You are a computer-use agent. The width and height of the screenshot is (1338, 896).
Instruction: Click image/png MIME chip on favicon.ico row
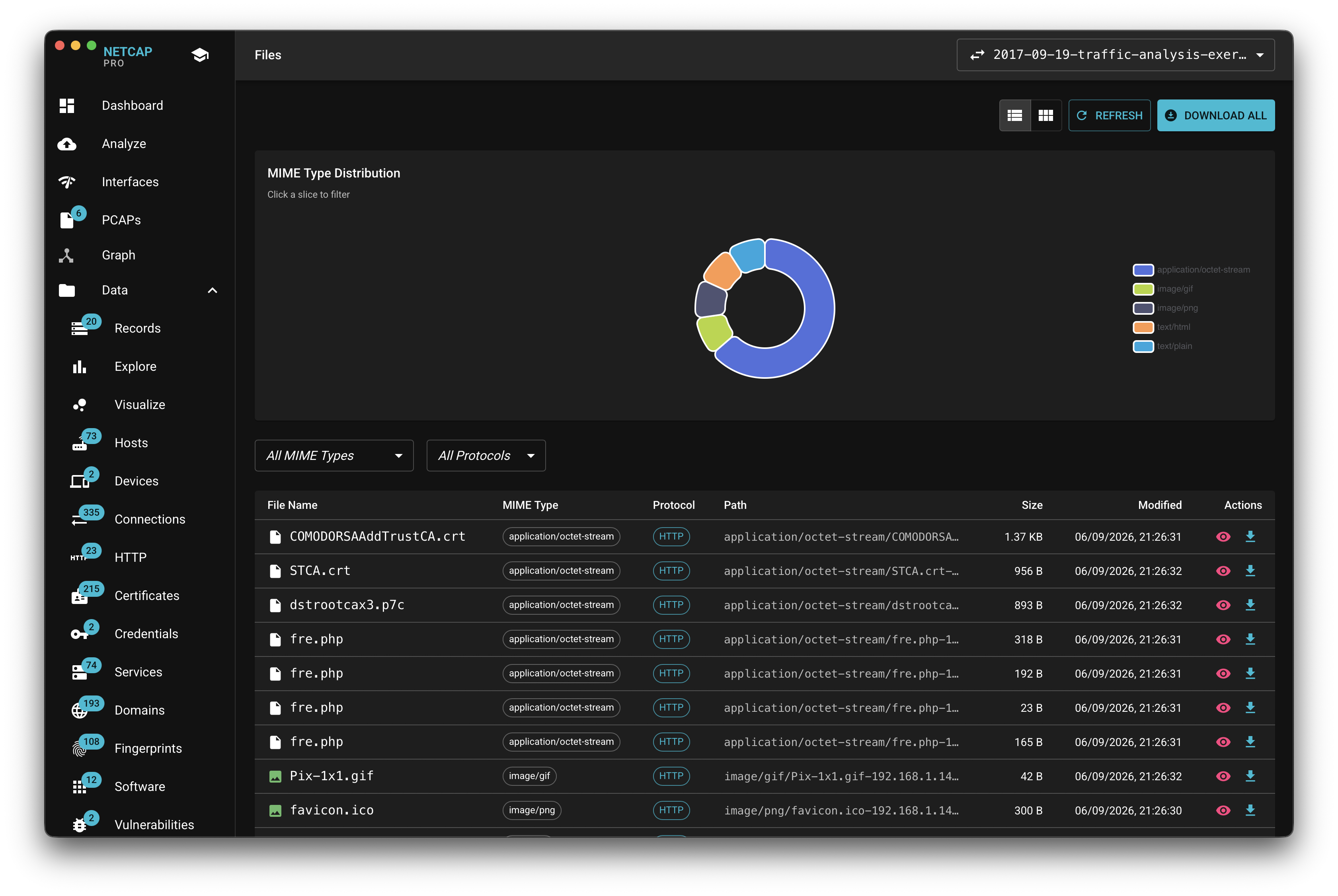tap(532, 810)
